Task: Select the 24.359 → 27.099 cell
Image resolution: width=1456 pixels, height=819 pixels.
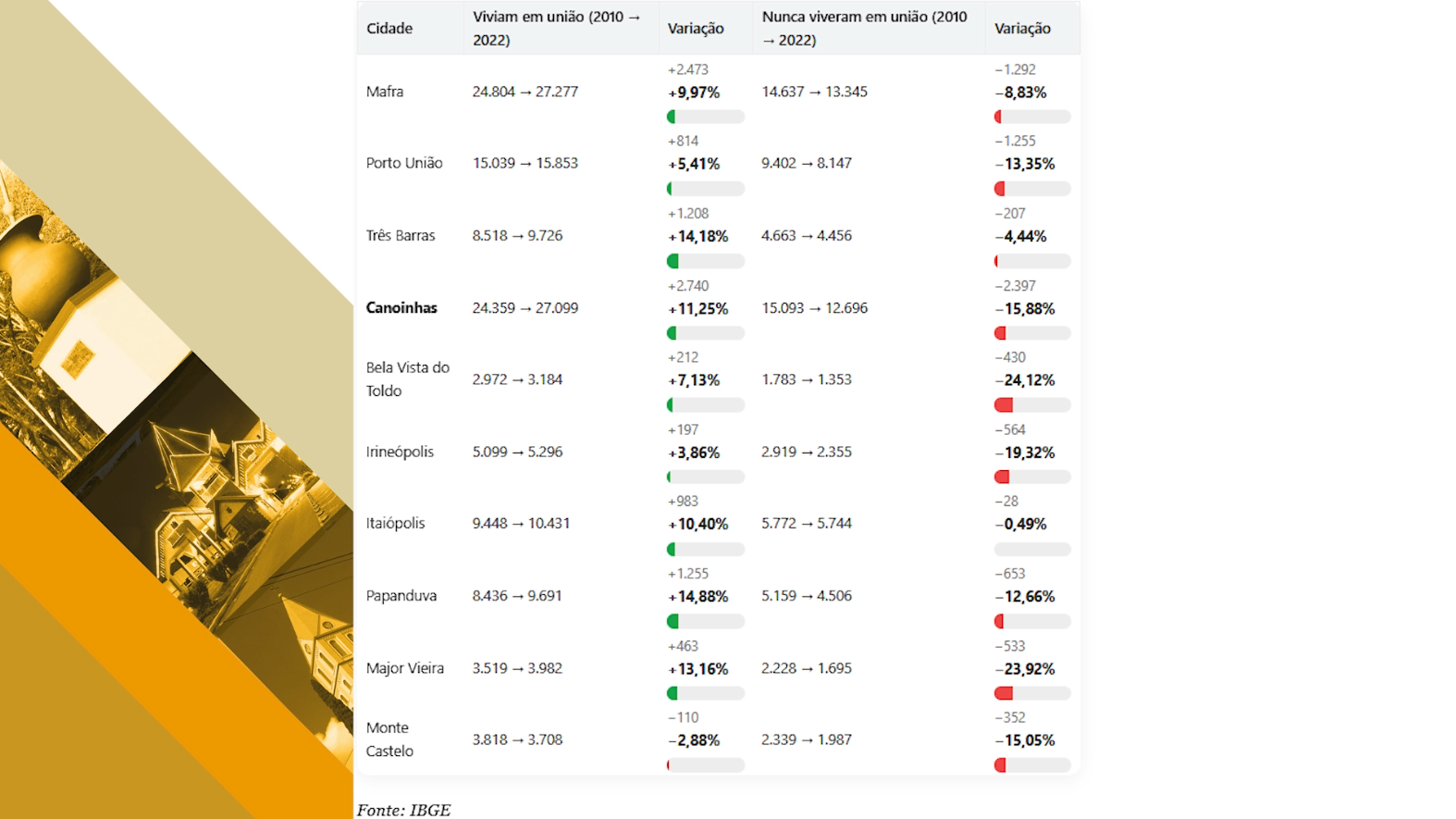Action: pos(525,308)
